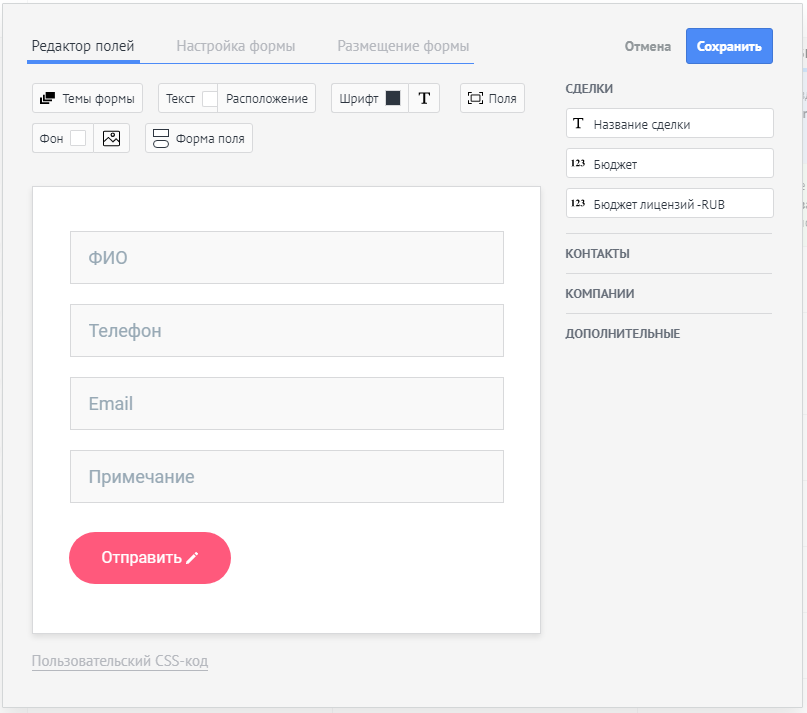This screenshot has height=713, width=807.
Task: Click the Сохранить button
Action: point(729,46)
